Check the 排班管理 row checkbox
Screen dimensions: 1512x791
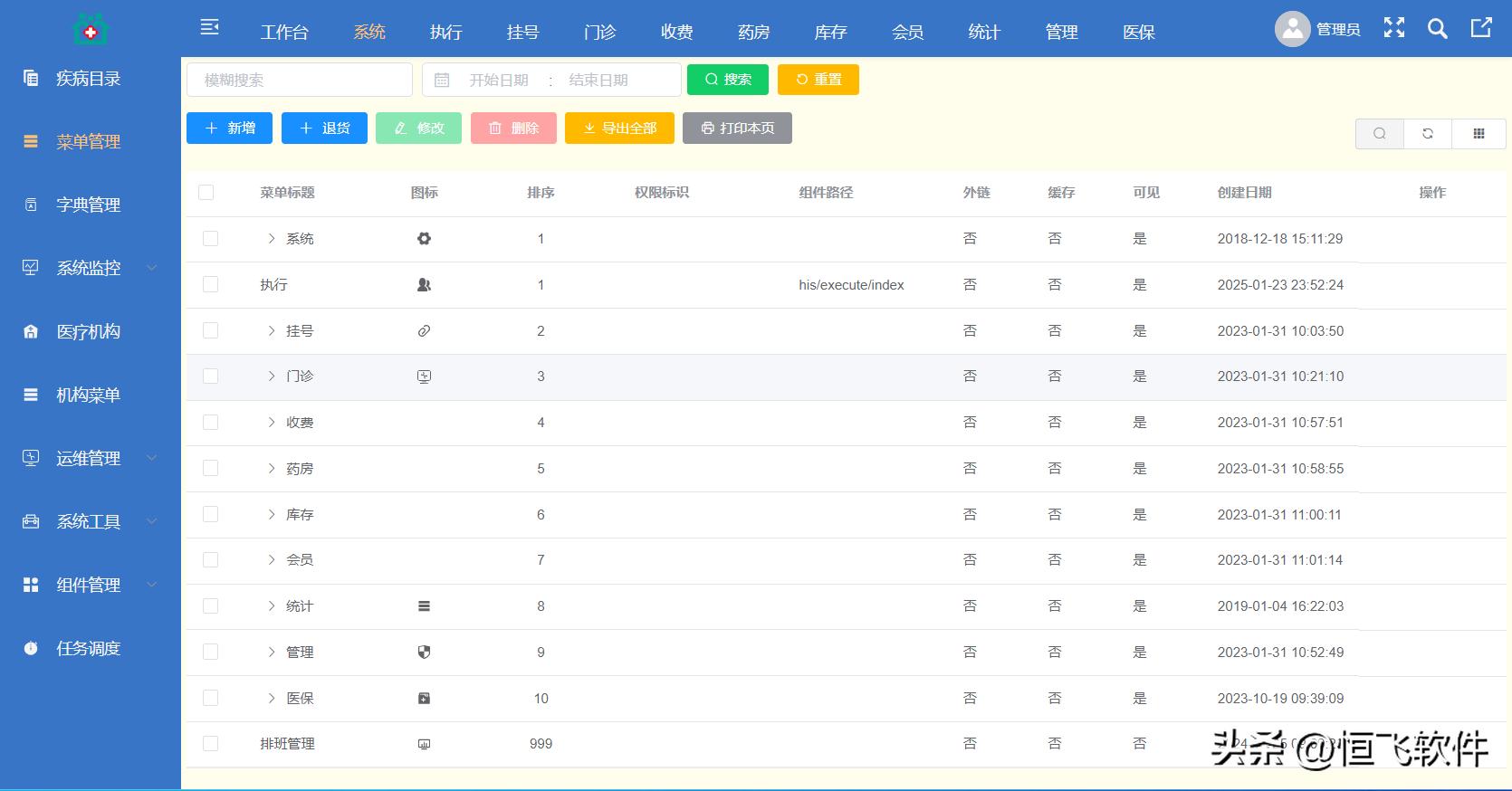pyautogui.click(x=211, y=743)
